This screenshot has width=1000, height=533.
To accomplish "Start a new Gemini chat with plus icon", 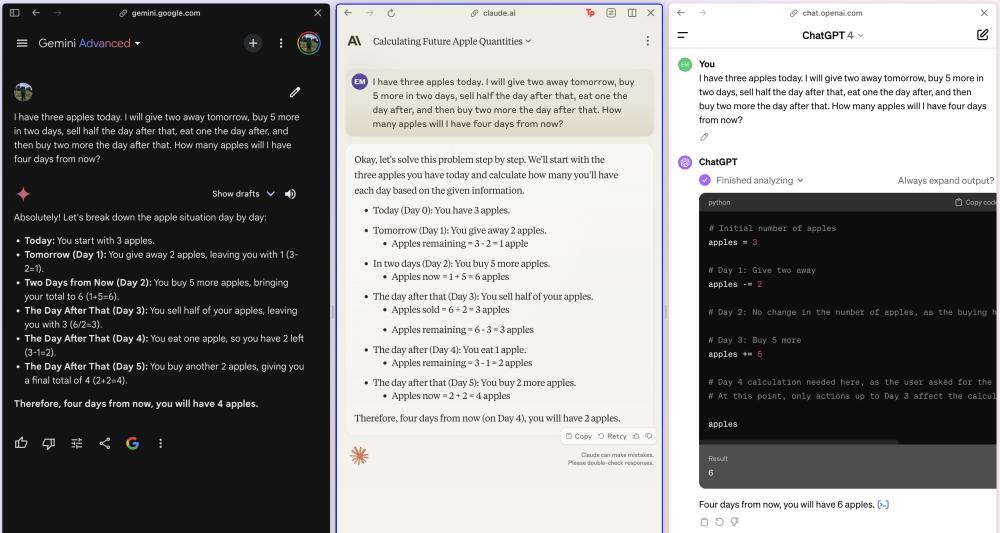I will (x=253, y=43).
